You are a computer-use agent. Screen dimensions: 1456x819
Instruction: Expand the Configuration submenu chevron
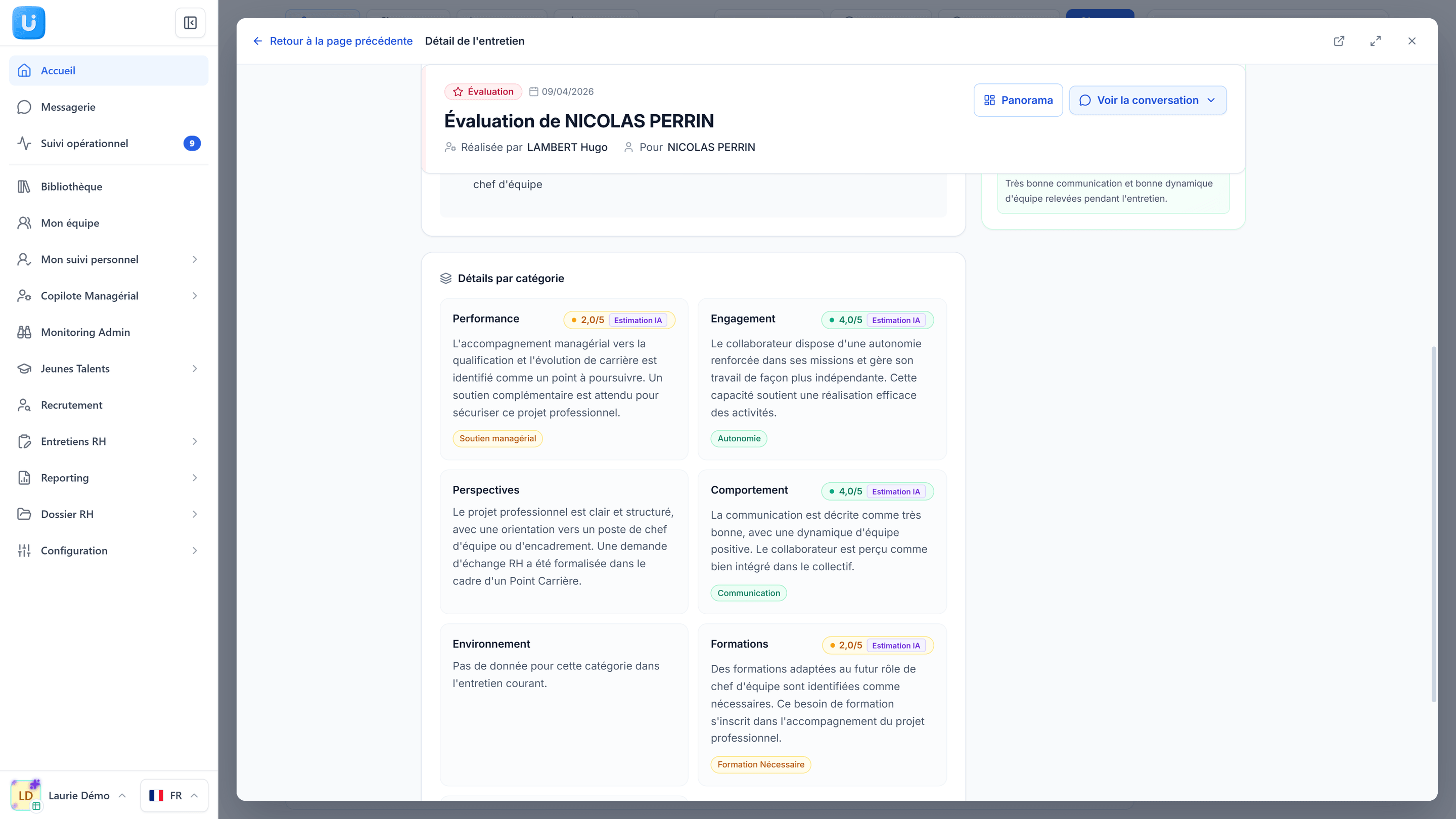195,551
